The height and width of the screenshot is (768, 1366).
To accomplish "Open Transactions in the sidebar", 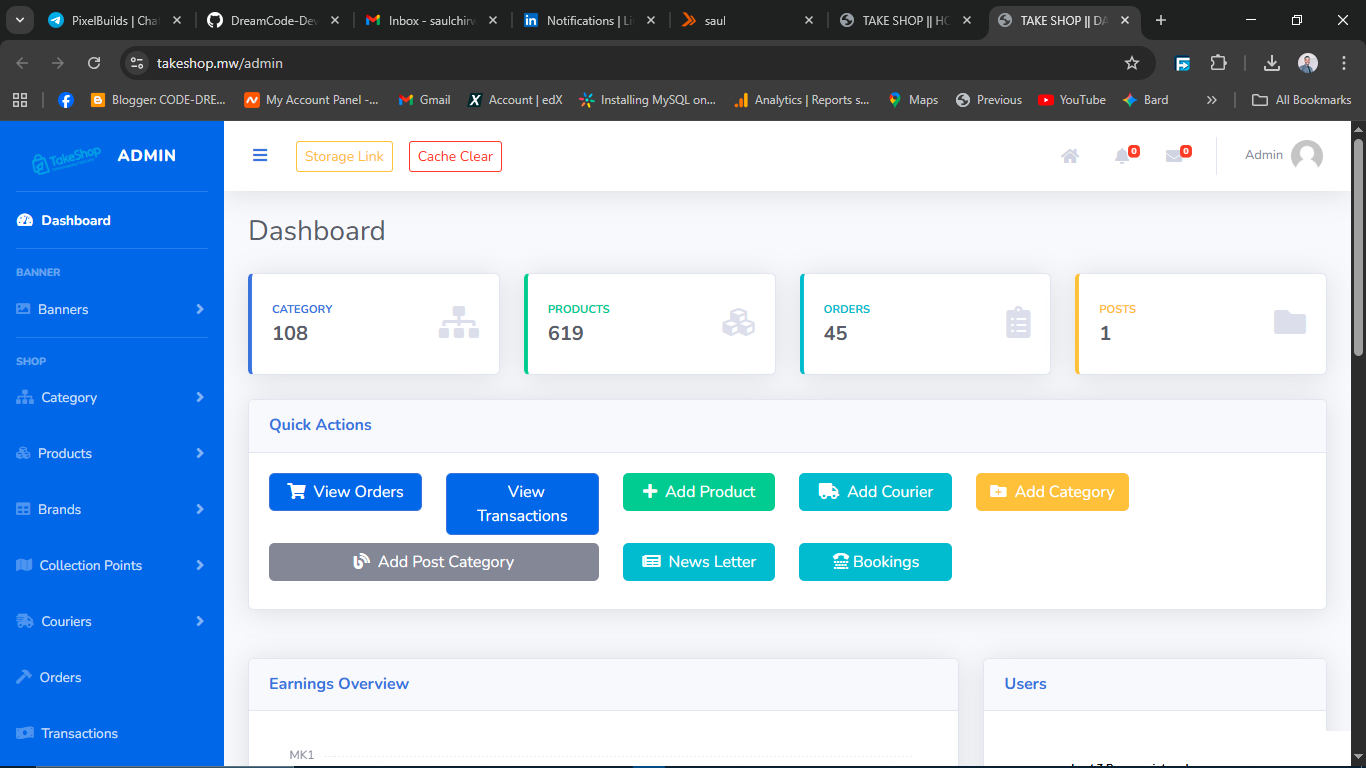I will pyautogui.click(x=79, y=733).
